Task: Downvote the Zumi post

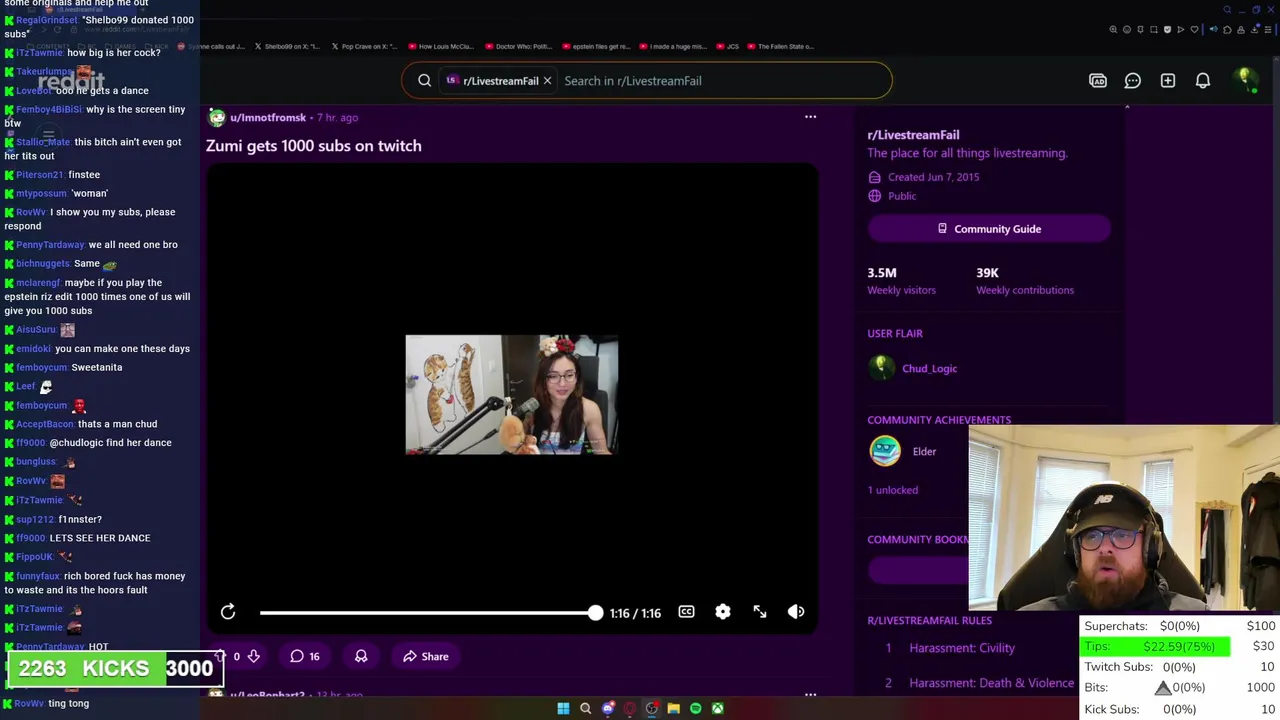Action: (253, 656)
